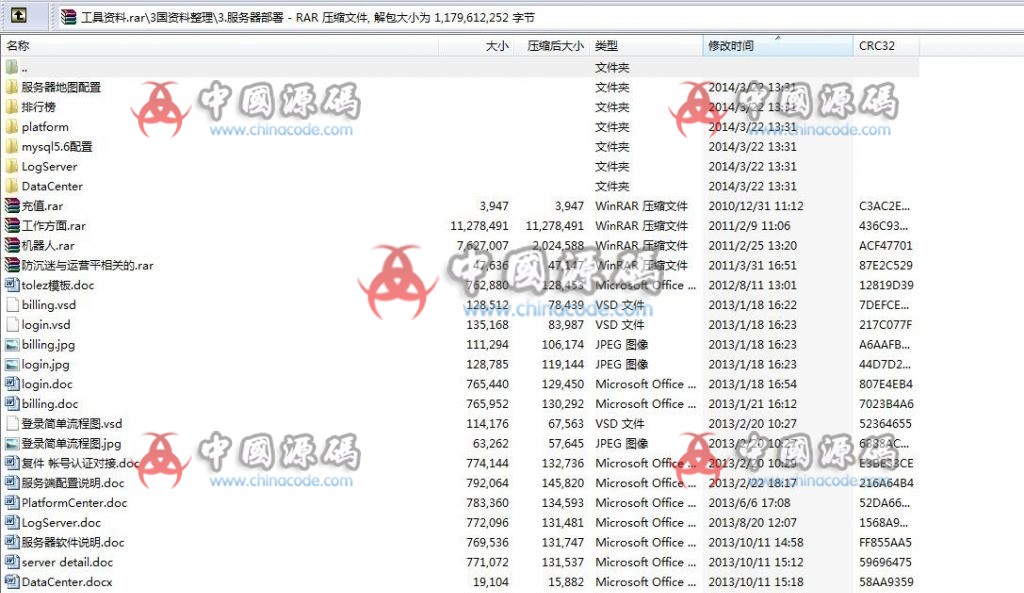The width and height of the screenshot is (1024, 593).
Task: Click the up-level navigation icon in toolbar
Action: [x=20, y=15]
